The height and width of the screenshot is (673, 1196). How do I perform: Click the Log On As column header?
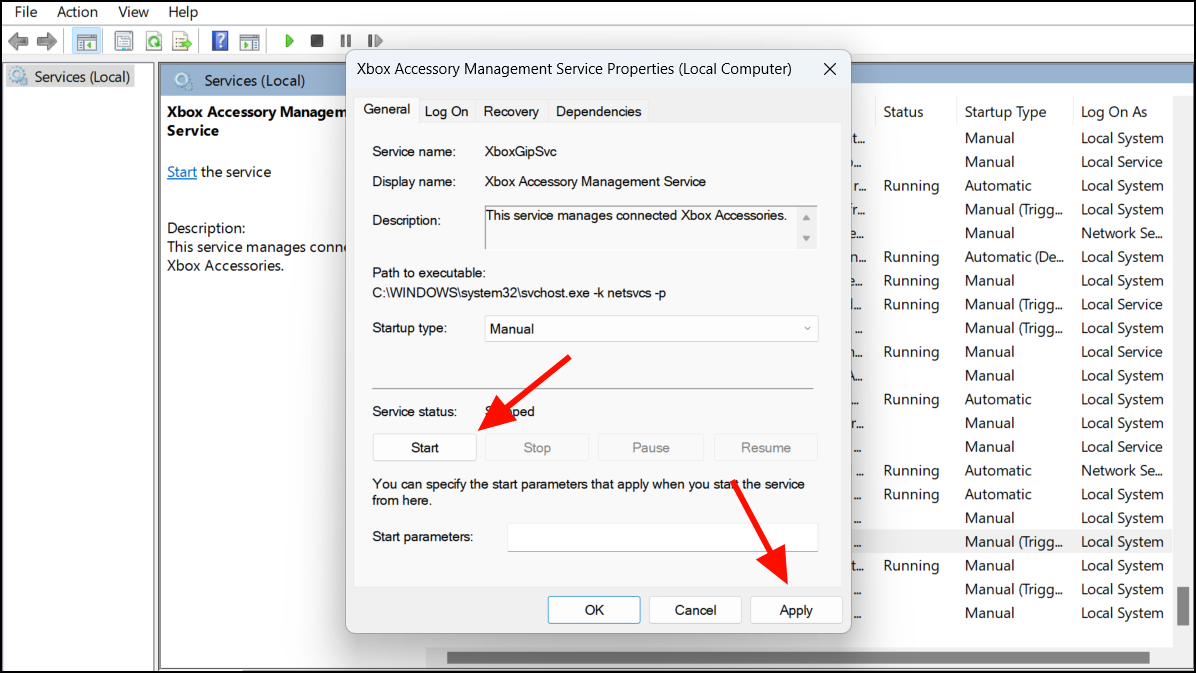tap(1114, 112)
